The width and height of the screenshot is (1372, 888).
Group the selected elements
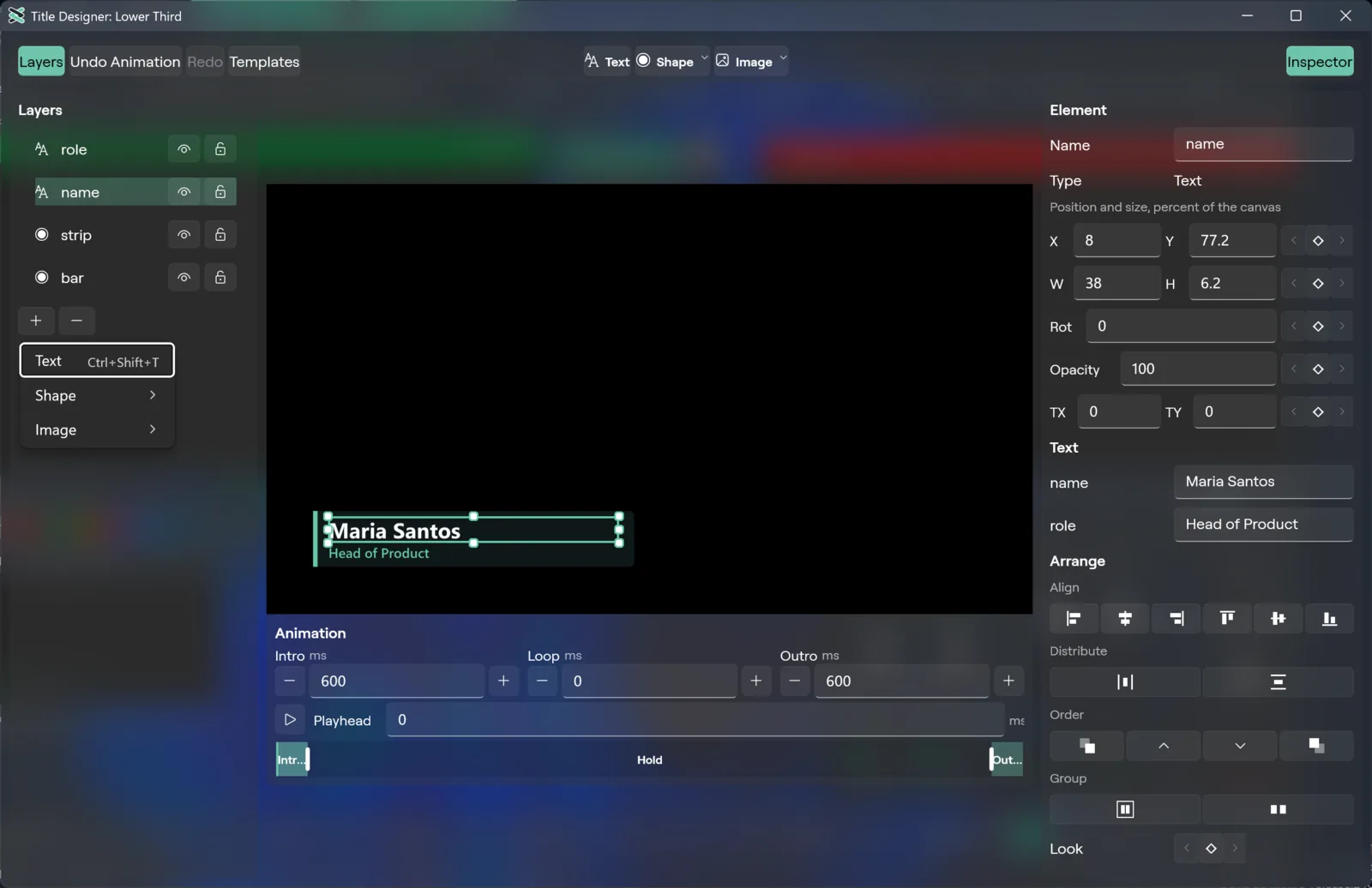point(1125,809)
